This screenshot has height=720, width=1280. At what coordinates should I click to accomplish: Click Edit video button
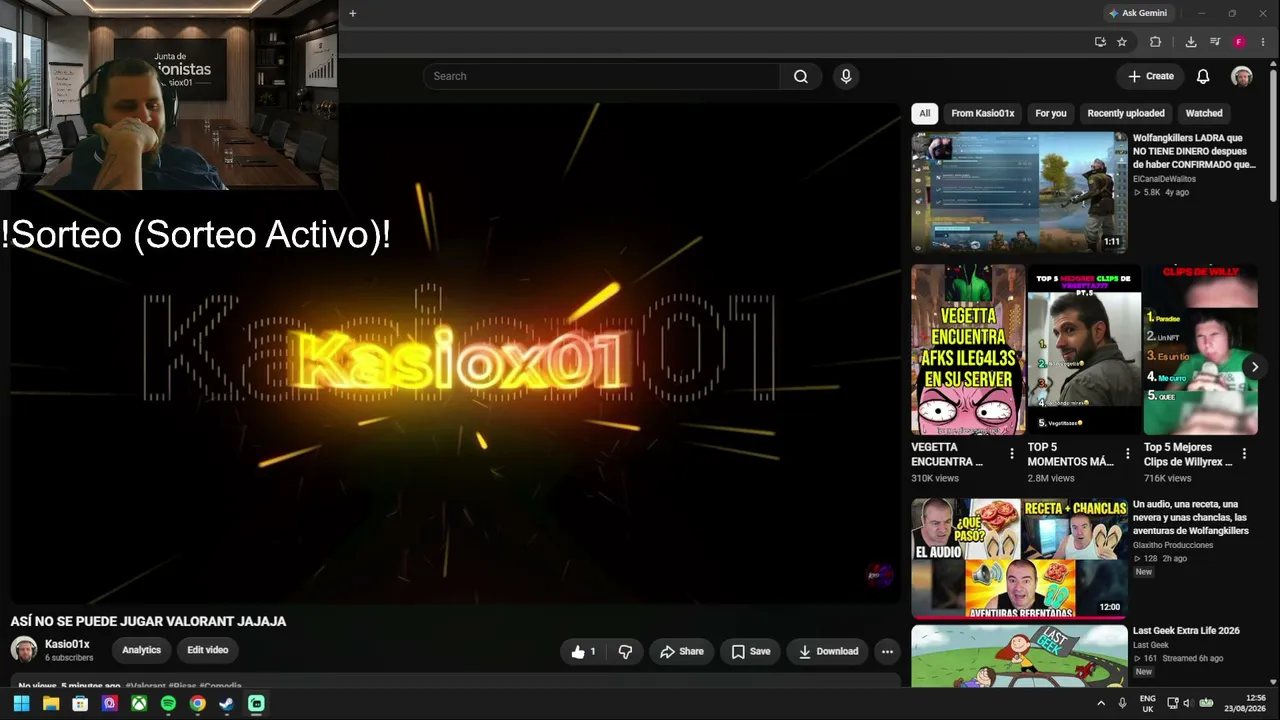pos(208,650)
